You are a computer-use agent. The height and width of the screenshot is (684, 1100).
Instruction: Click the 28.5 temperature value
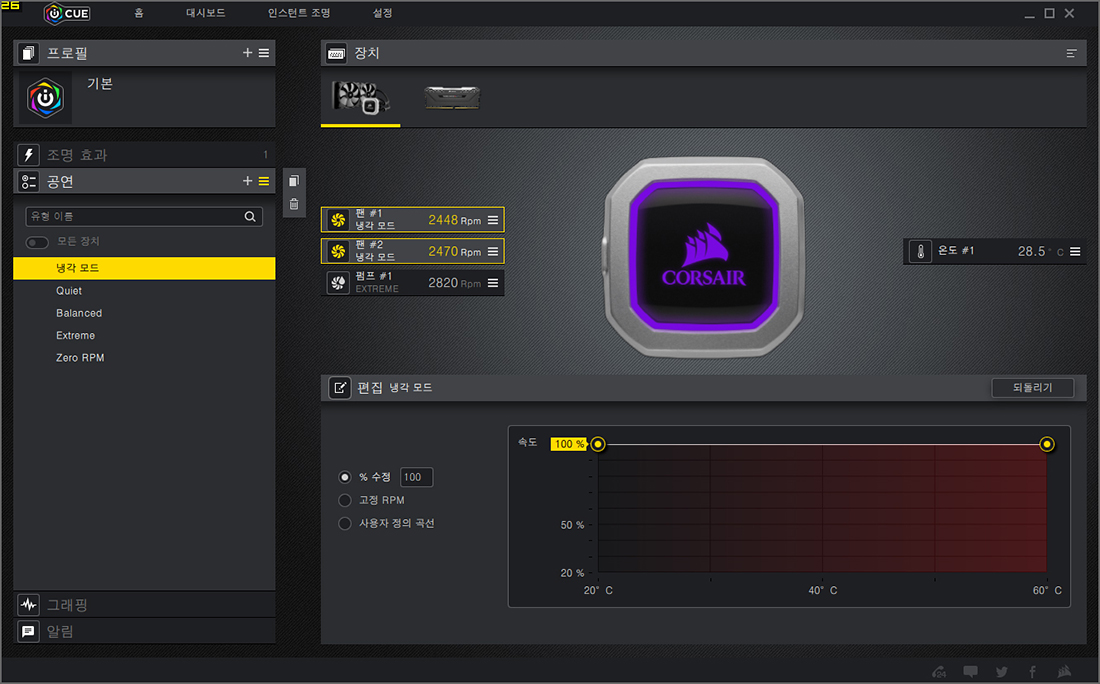coord(1031,251)
